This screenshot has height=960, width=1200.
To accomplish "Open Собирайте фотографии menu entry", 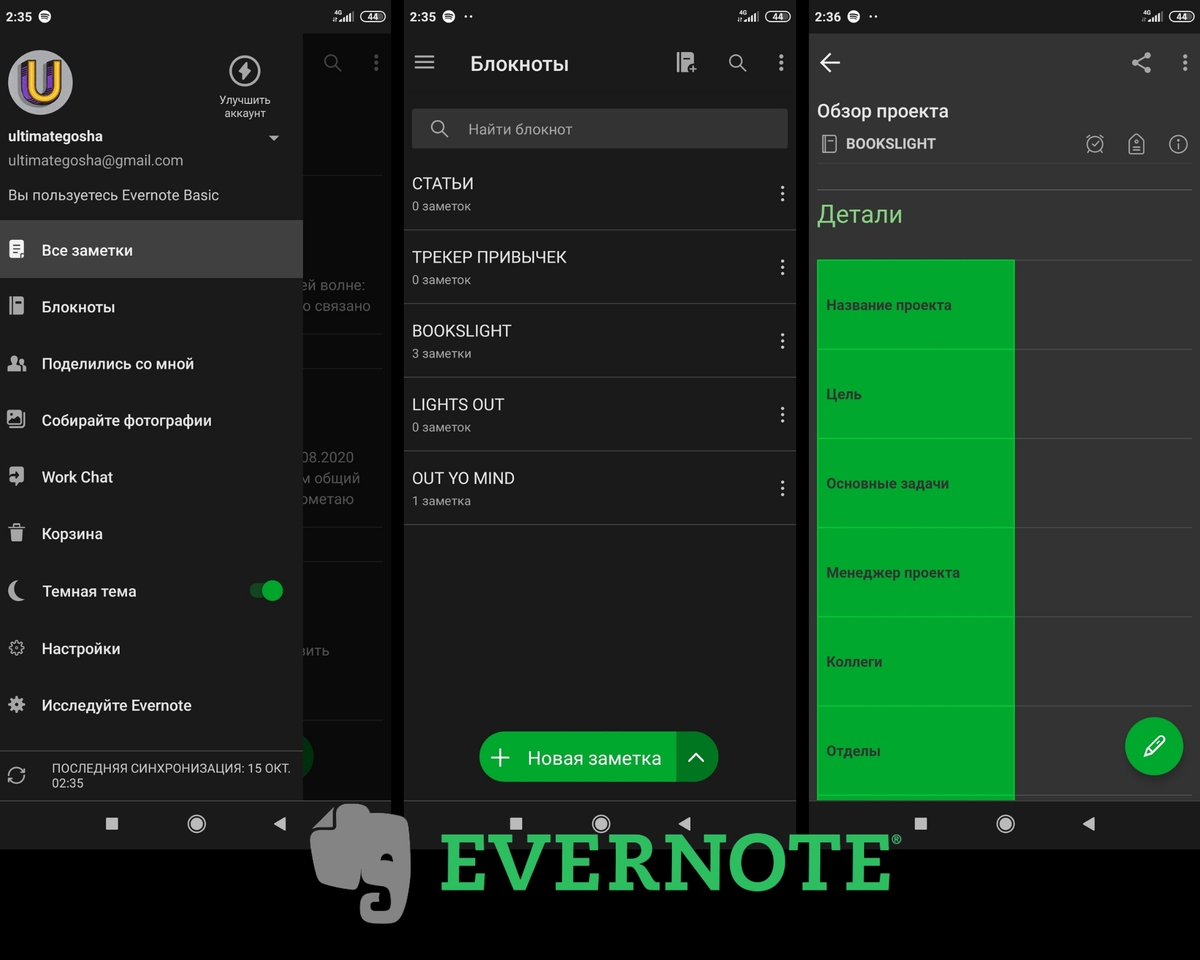I will point(151,421).
